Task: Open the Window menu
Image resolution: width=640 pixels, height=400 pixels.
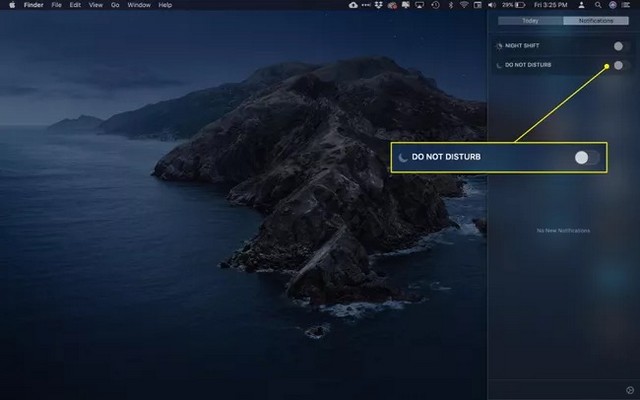Action: (139, 5)
